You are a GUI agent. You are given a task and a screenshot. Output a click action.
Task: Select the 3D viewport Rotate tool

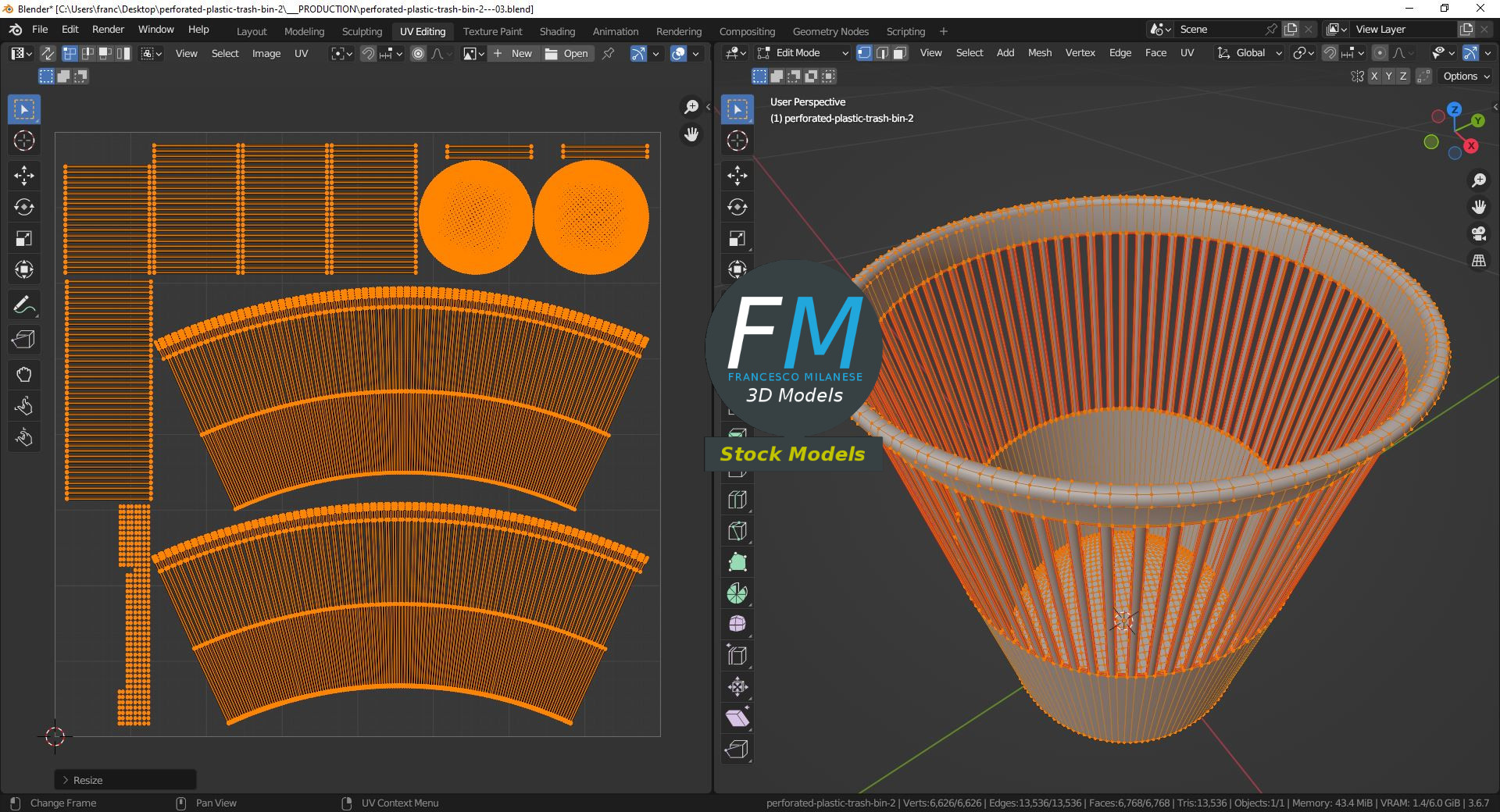point(737,207)
